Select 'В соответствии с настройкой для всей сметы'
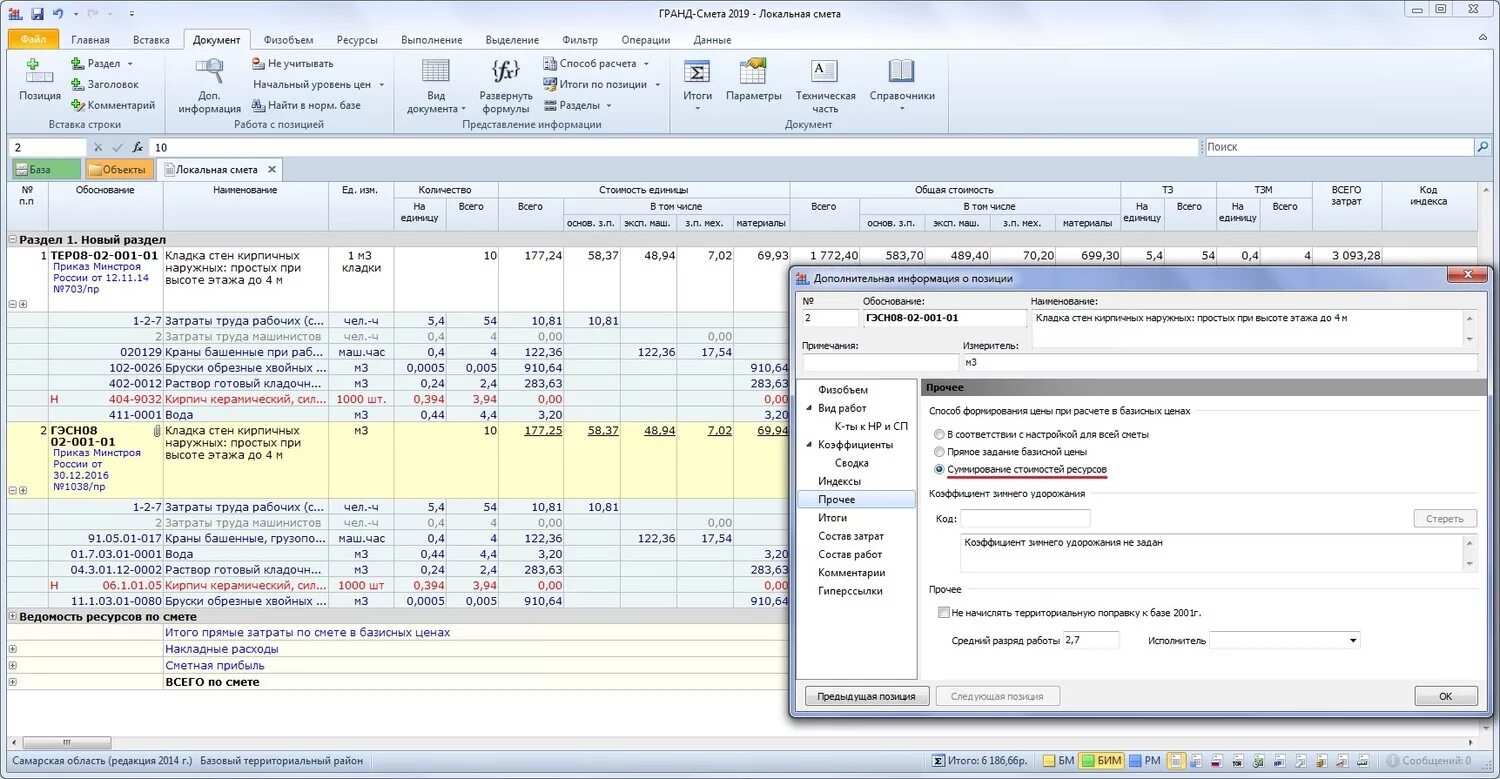 point(938,434)
